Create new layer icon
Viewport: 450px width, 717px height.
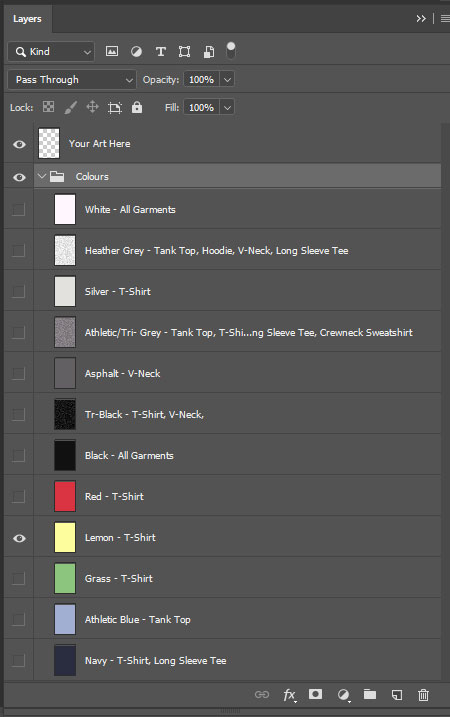pos(397,695)
